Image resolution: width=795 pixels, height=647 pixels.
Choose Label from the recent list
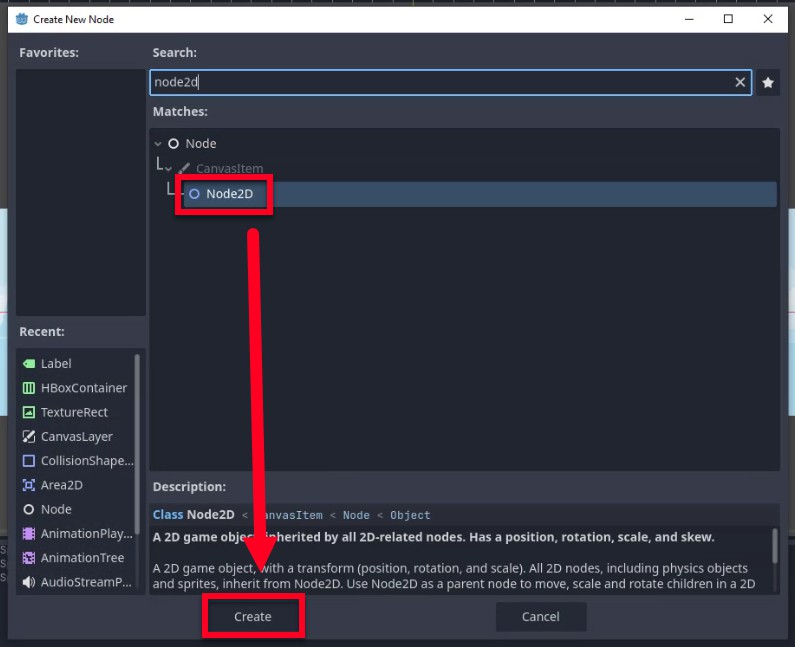coord(56,364)
